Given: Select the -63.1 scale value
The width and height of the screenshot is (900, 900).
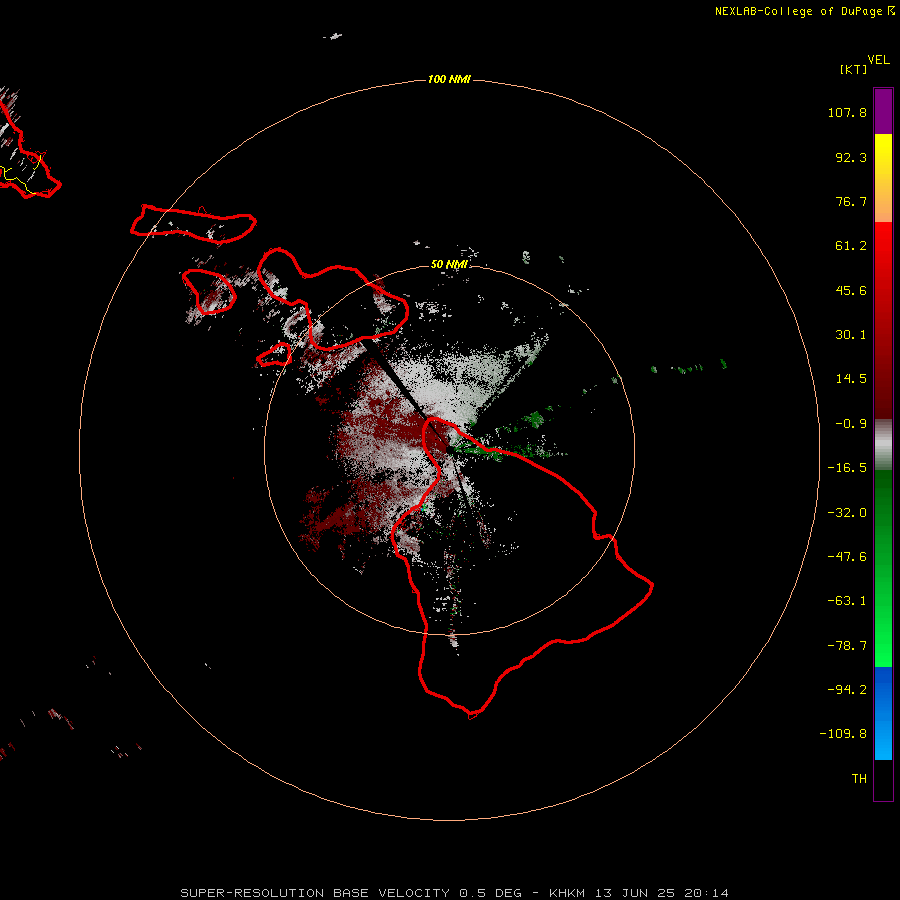Looking at the screenshot, I should click(847, 601).
